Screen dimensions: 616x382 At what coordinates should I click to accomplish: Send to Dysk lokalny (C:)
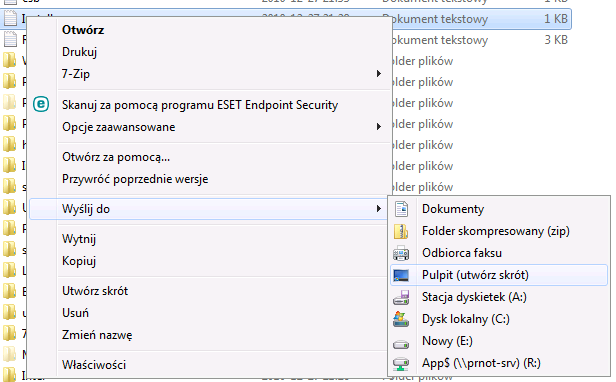coord(499,319)
